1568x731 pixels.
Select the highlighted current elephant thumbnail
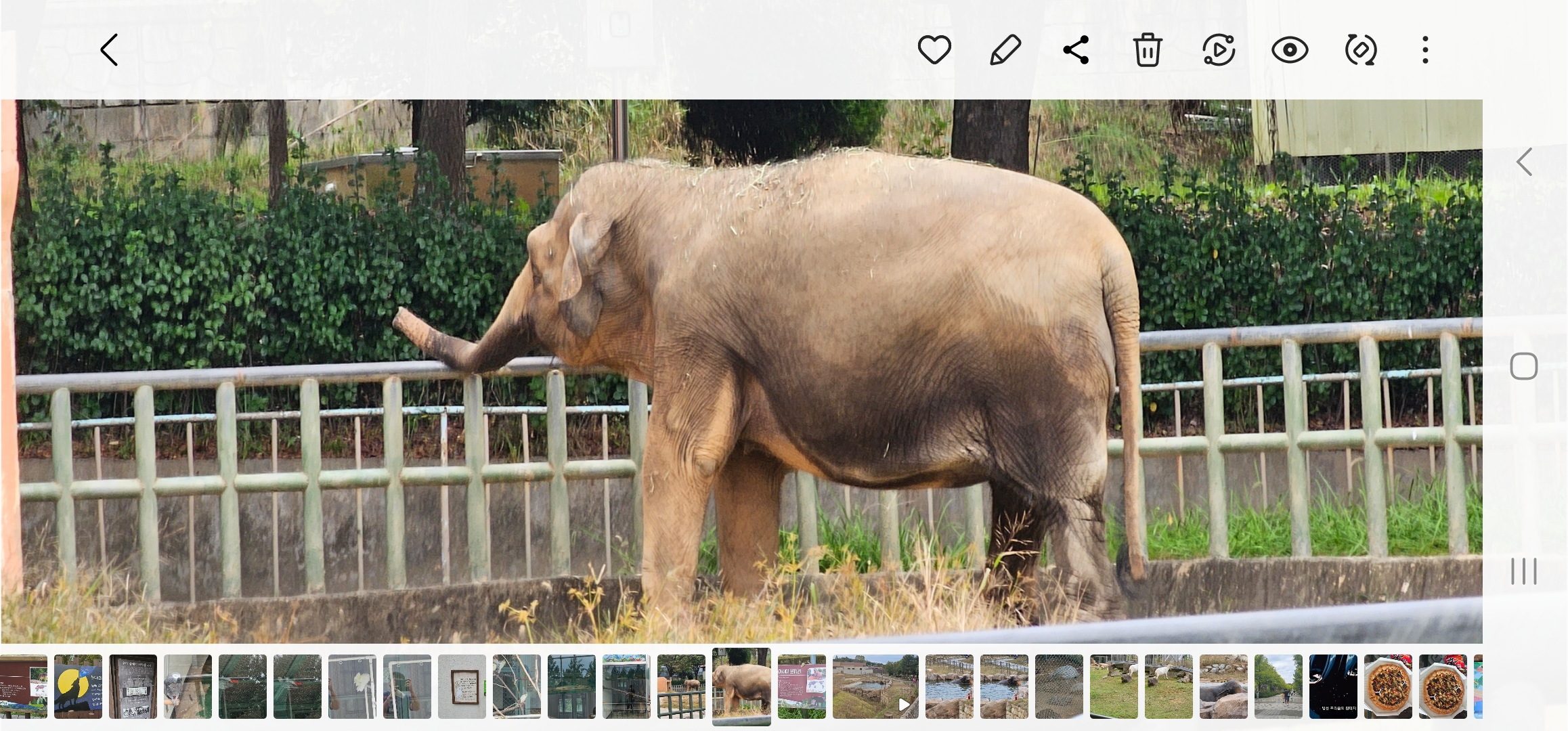click(x=741, y=686)
